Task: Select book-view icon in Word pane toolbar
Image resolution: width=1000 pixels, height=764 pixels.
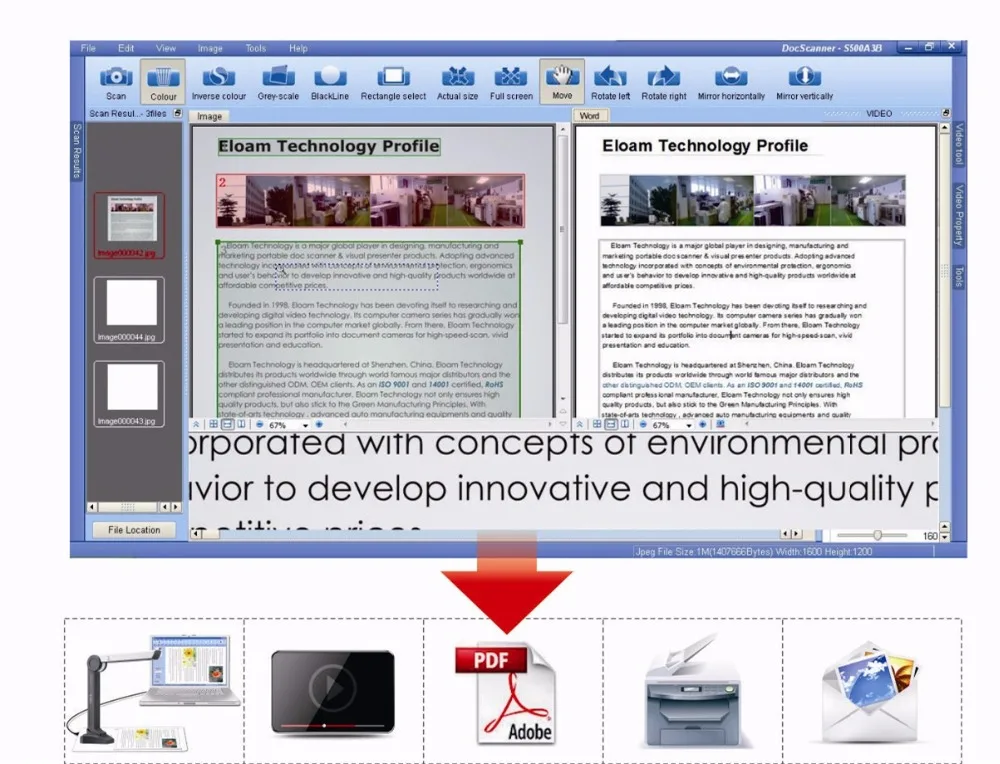Action: pos(625,424)
